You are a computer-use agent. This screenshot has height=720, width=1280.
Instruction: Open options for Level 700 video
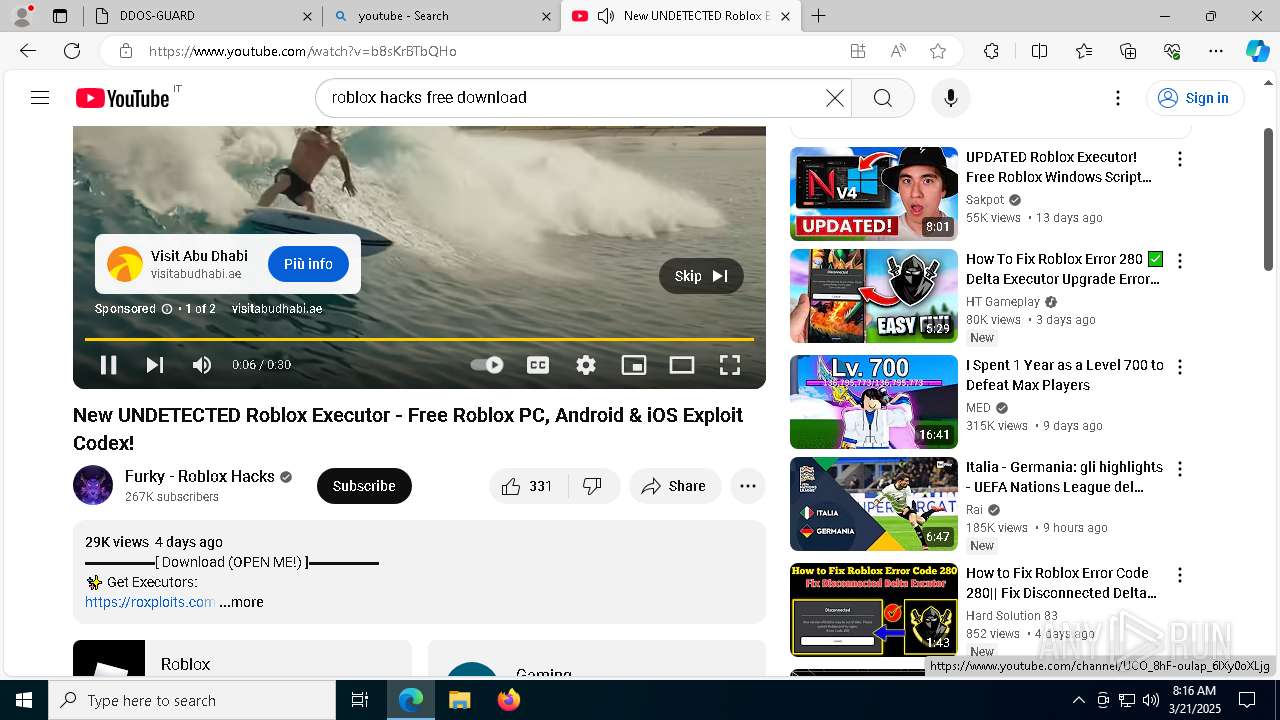1180,367
